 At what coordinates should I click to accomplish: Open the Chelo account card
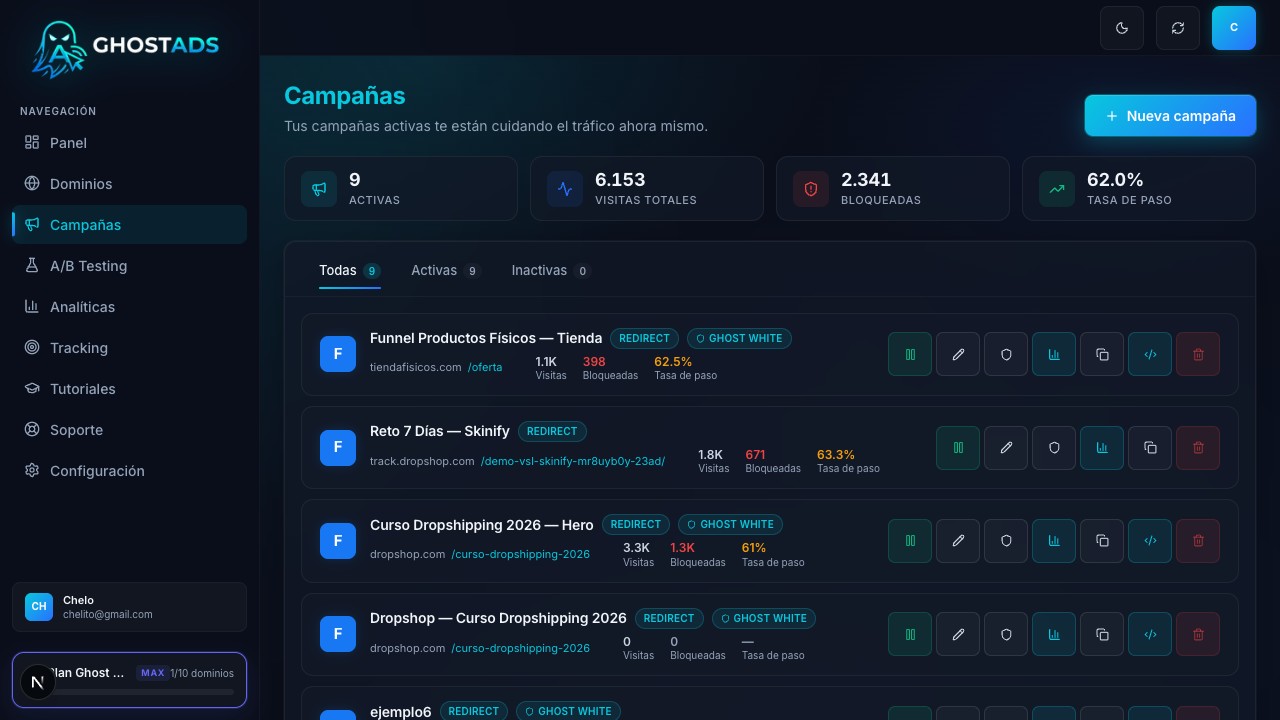pos(129,607)
